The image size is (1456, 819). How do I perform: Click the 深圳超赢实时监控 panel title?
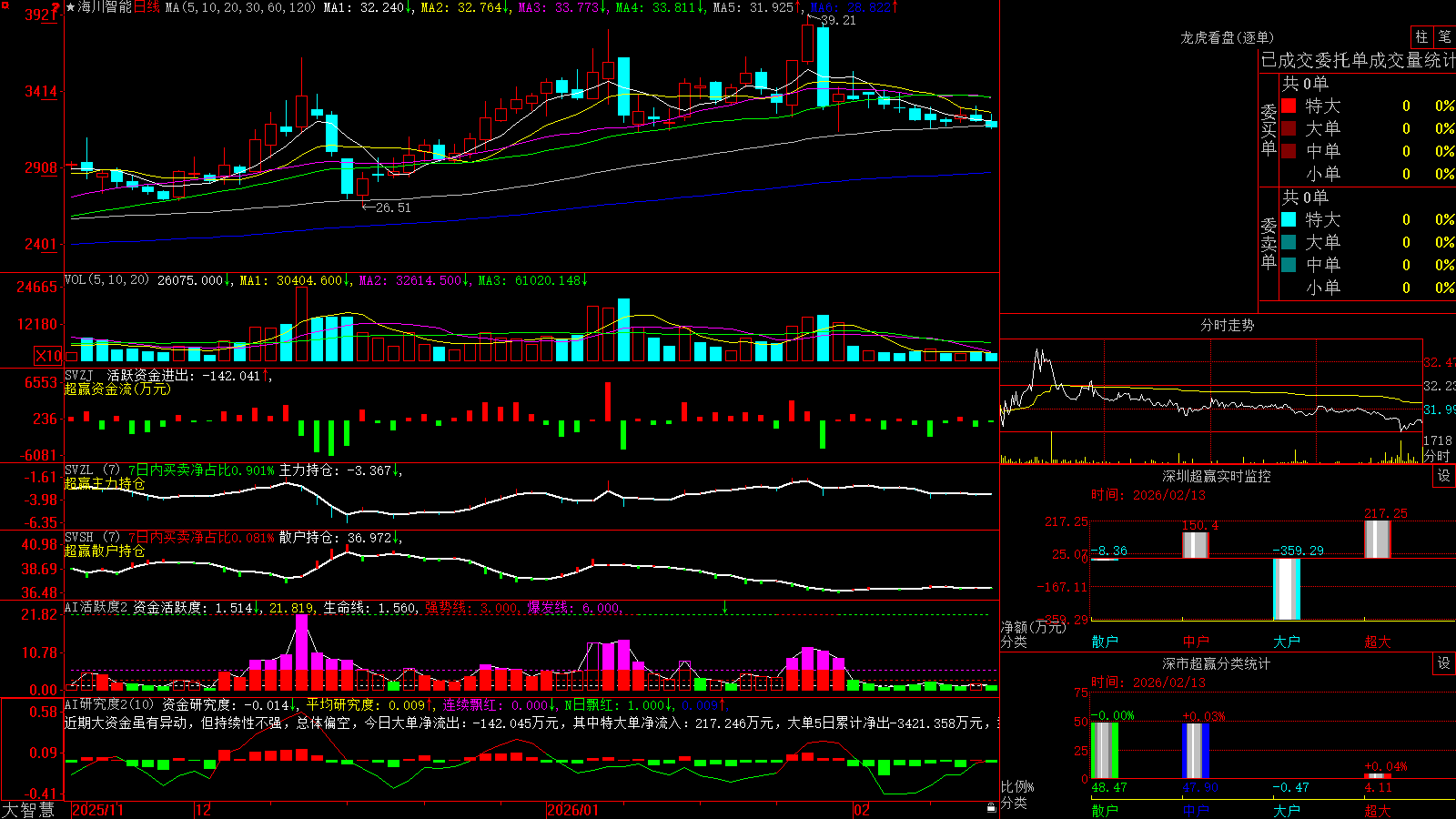pyautogui.click(x=1217, y=476)
